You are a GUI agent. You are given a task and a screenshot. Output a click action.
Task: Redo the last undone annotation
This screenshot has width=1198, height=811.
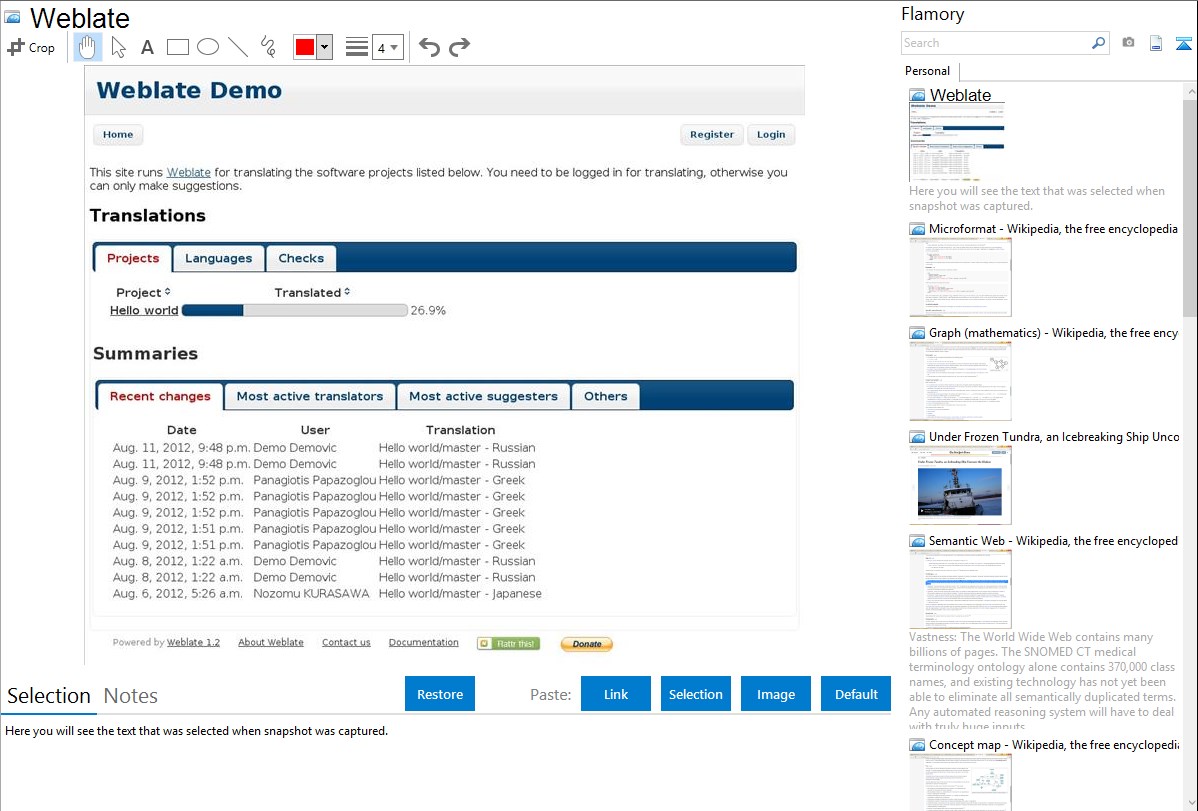point(459,47)
